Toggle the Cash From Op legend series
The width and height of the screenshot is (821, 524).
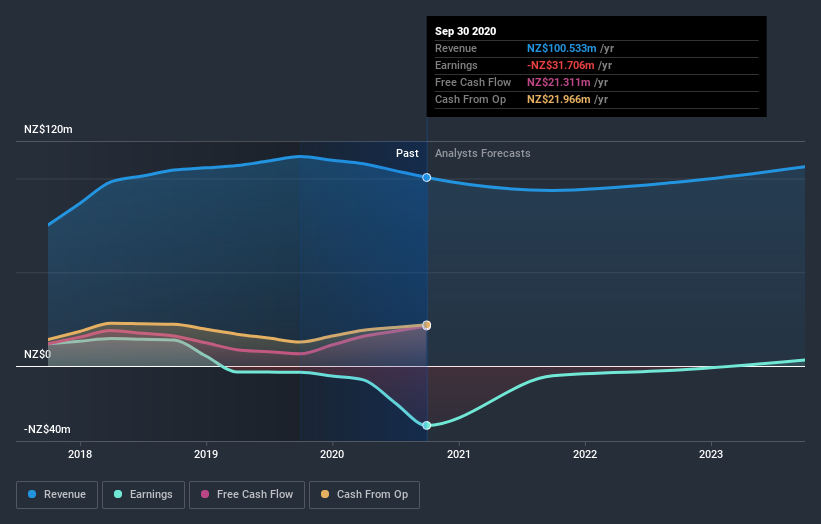(x=364, y=495)
